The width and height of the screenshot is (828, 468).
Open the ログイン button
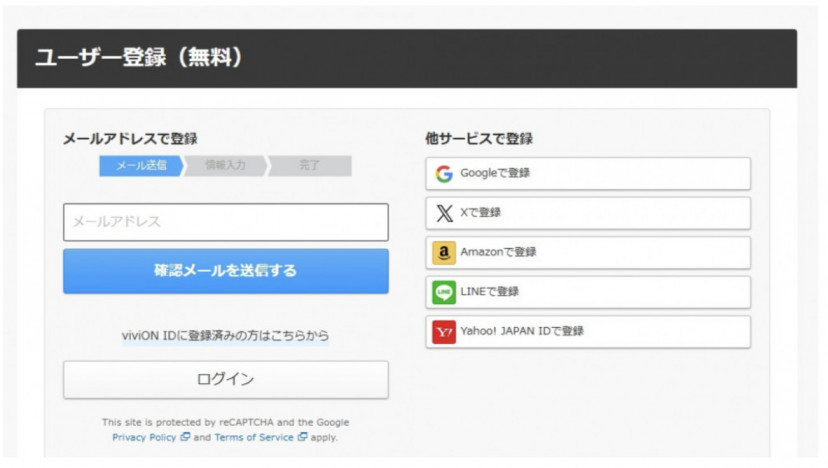pyautogui.click(x=225, y=379)
